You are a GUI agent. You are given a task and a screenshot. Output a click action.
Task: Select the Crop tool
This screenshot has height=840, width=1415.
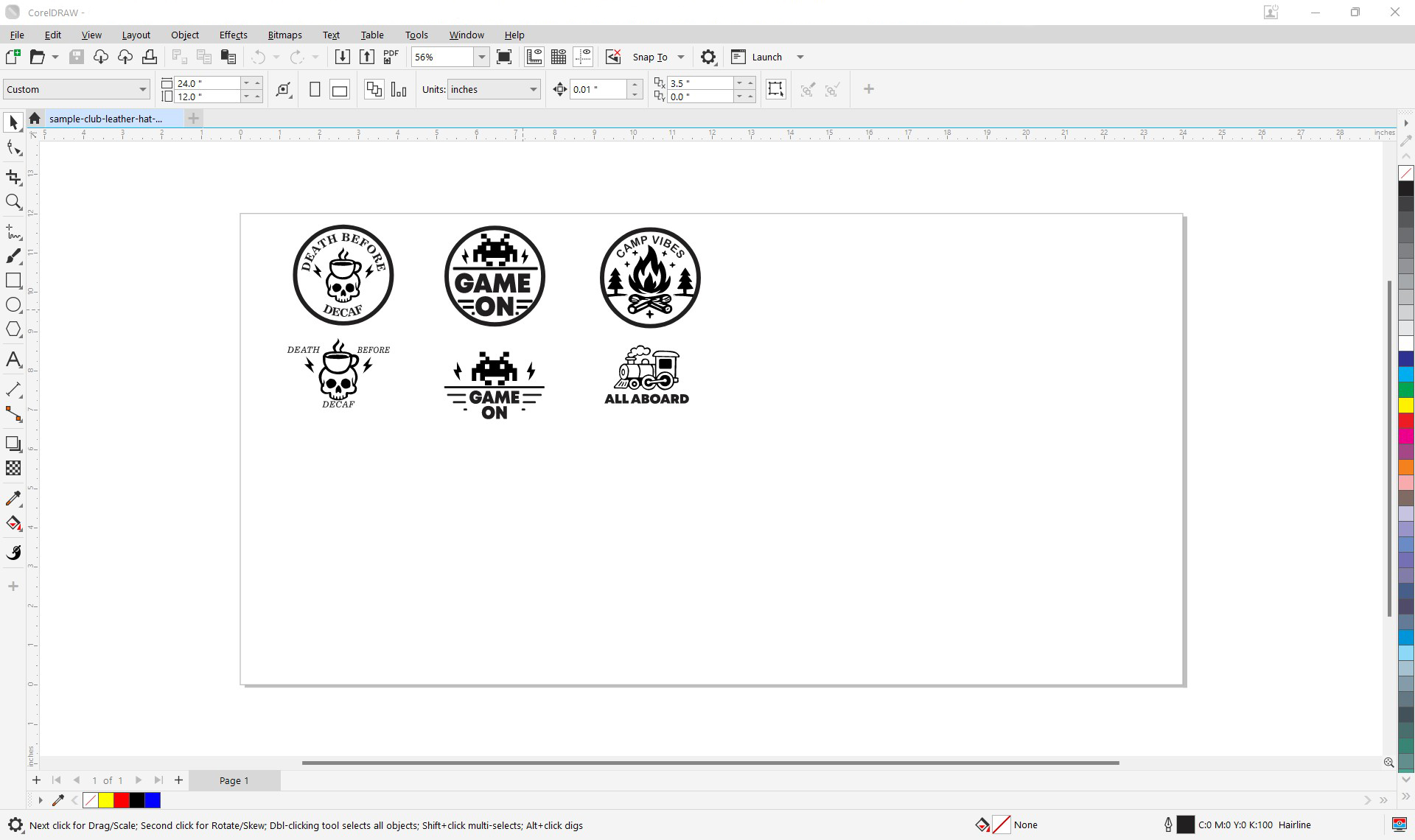click(13, 177)
